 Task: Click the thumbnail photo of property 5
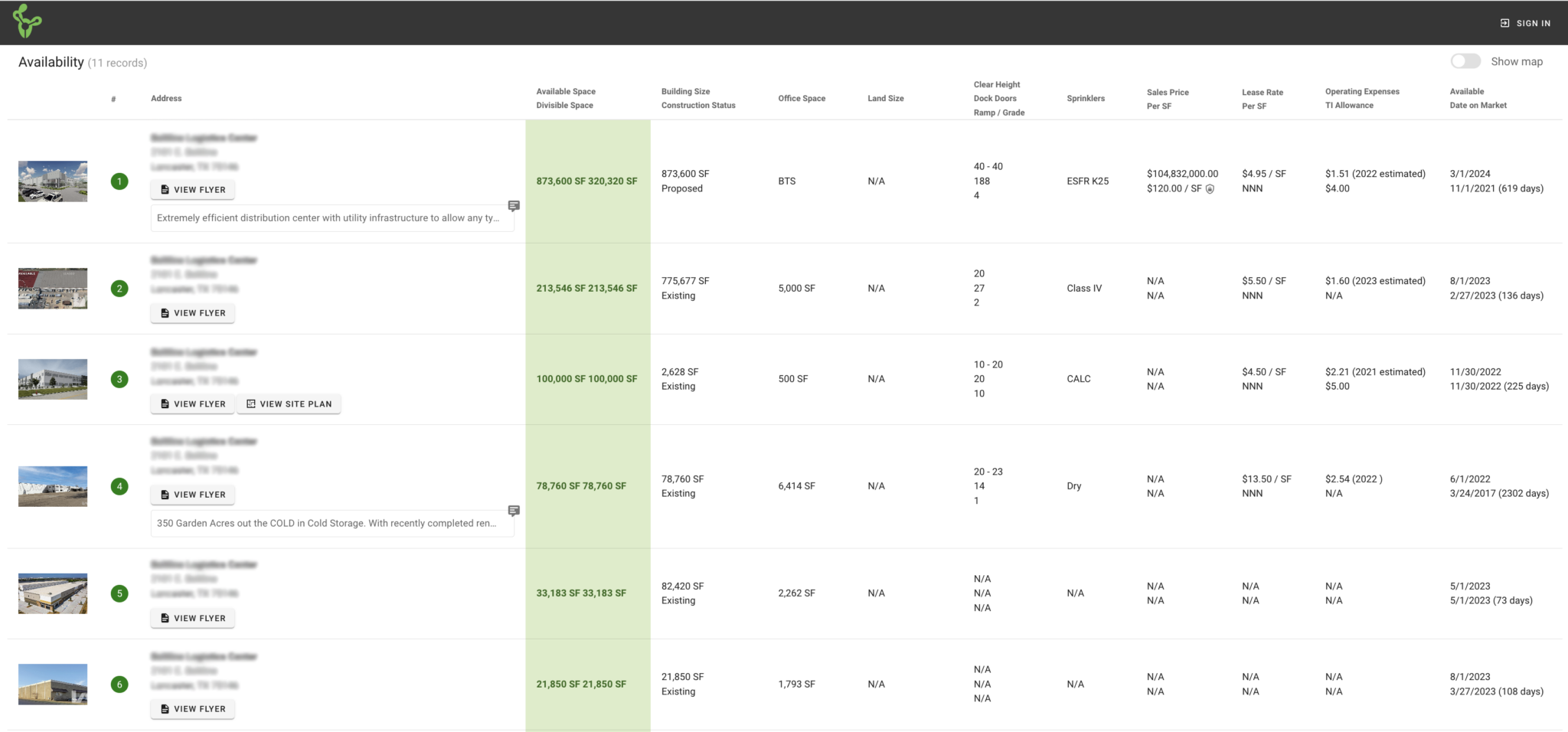click(52, 593)
